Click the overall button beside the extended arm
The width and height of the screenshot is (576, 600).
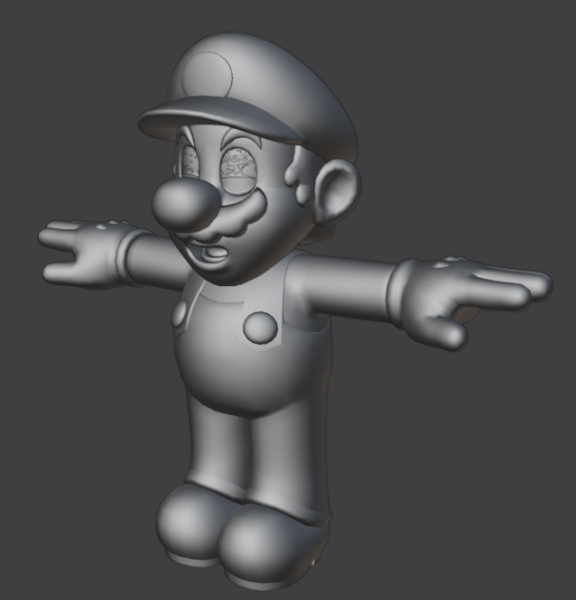coord(260,326)
